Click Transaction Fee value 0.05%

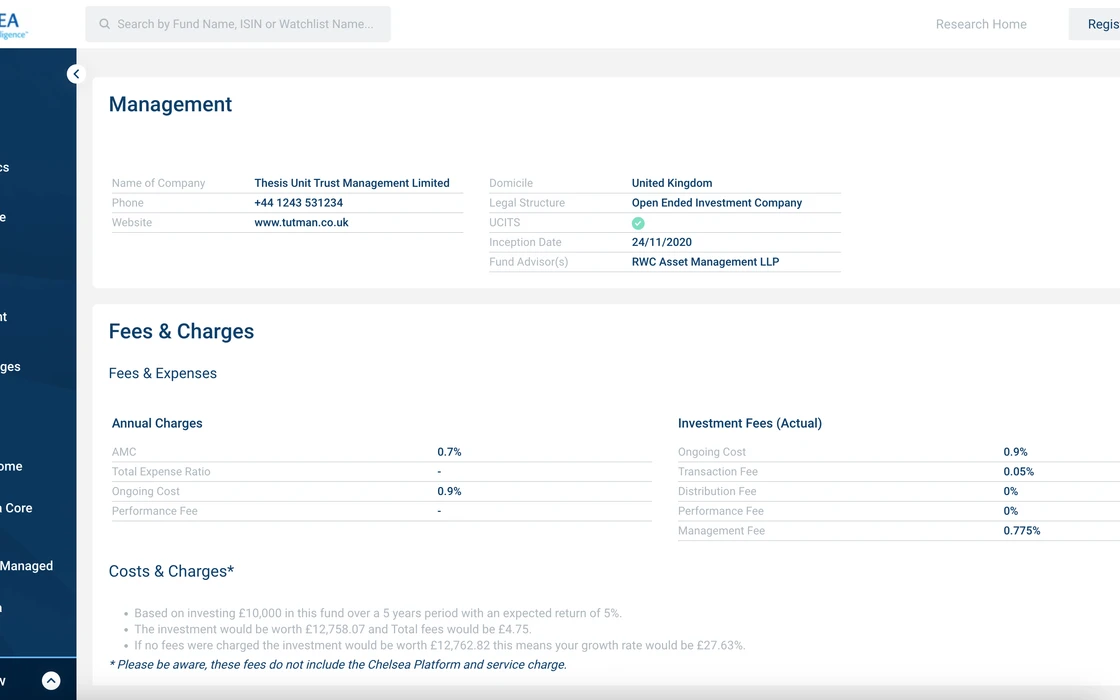(1019, 471)
